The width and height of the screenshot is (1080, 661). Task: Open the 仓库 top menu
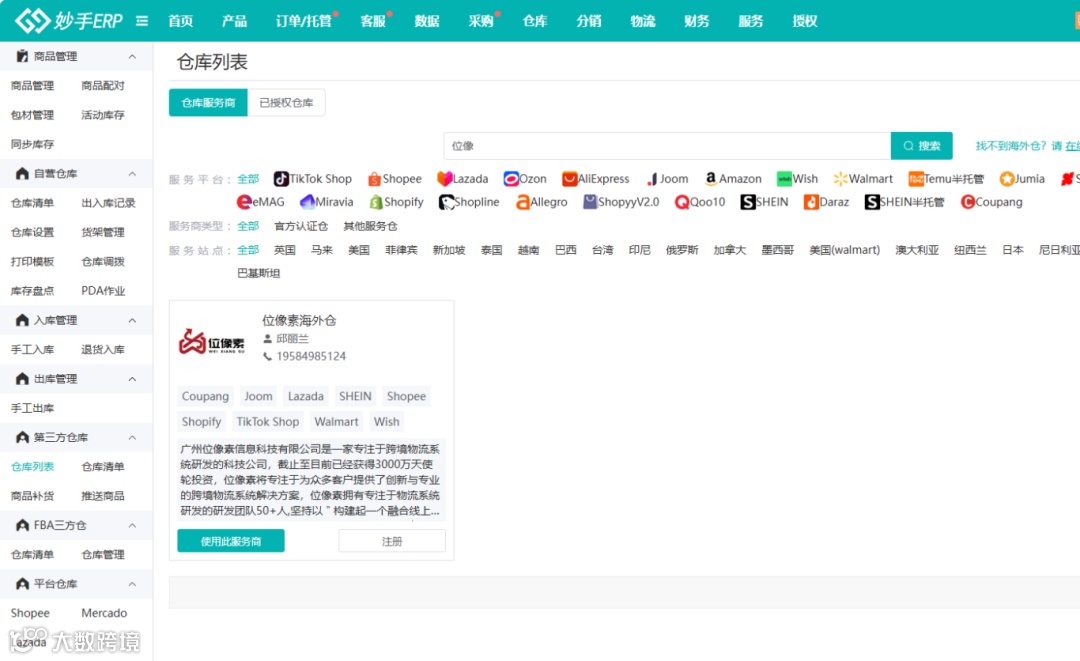pyautogui.click(x=534, y=21)
